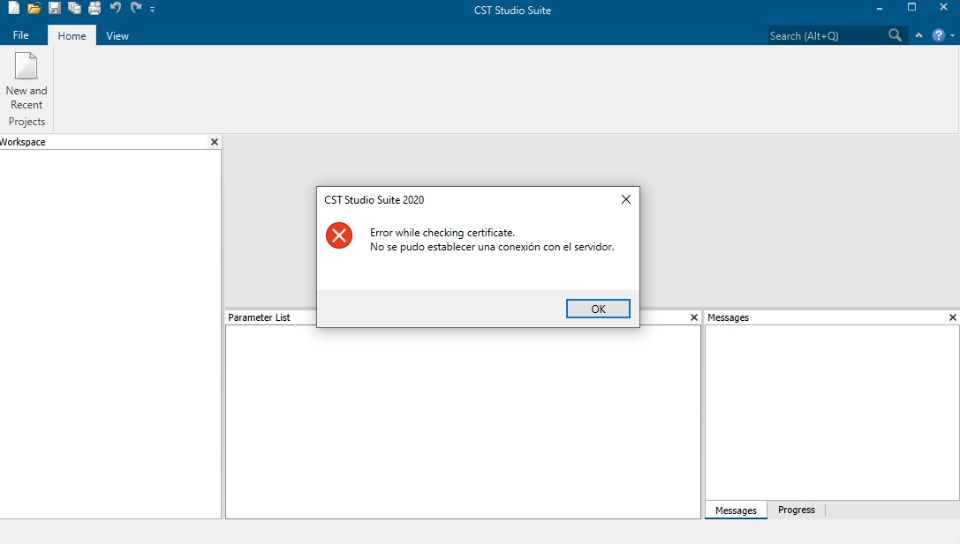Open project via the folder icon
Screen dimensions: 960x544
tap(34, 8)
